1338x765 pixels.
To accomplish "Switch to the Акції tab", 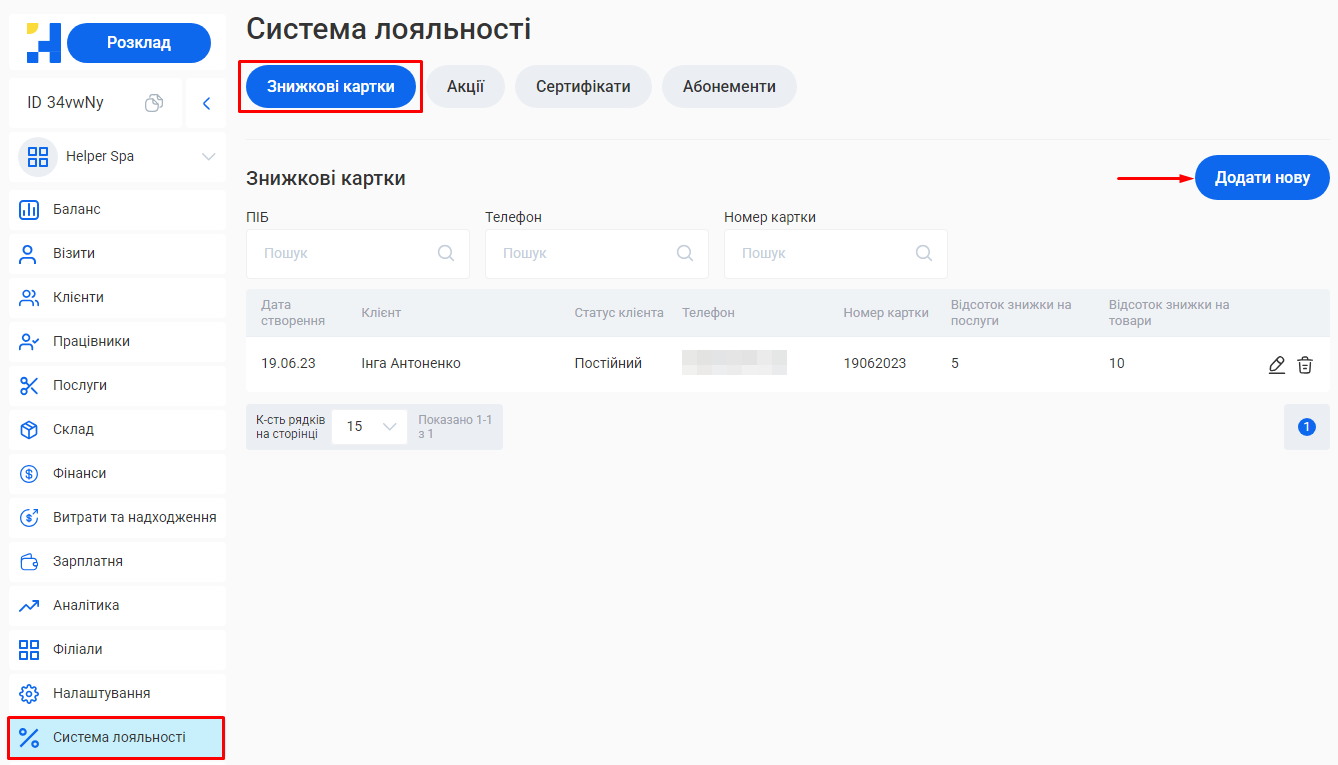I will pos(466,86).
